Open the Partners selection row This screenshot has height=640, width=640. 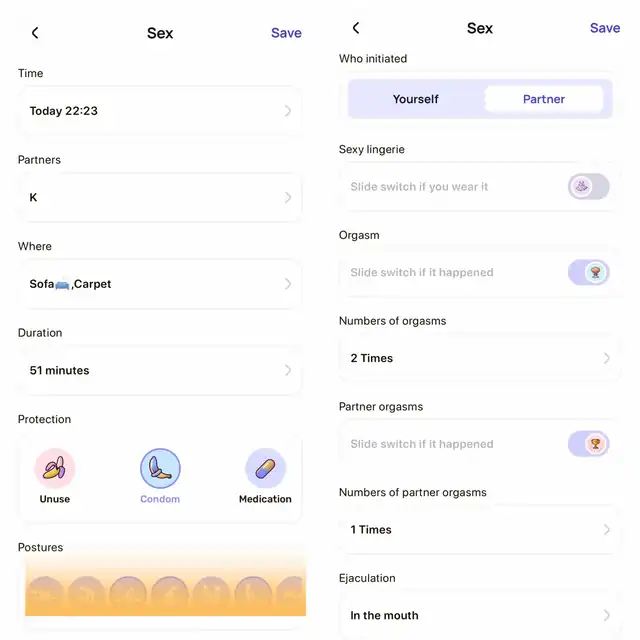160,198
